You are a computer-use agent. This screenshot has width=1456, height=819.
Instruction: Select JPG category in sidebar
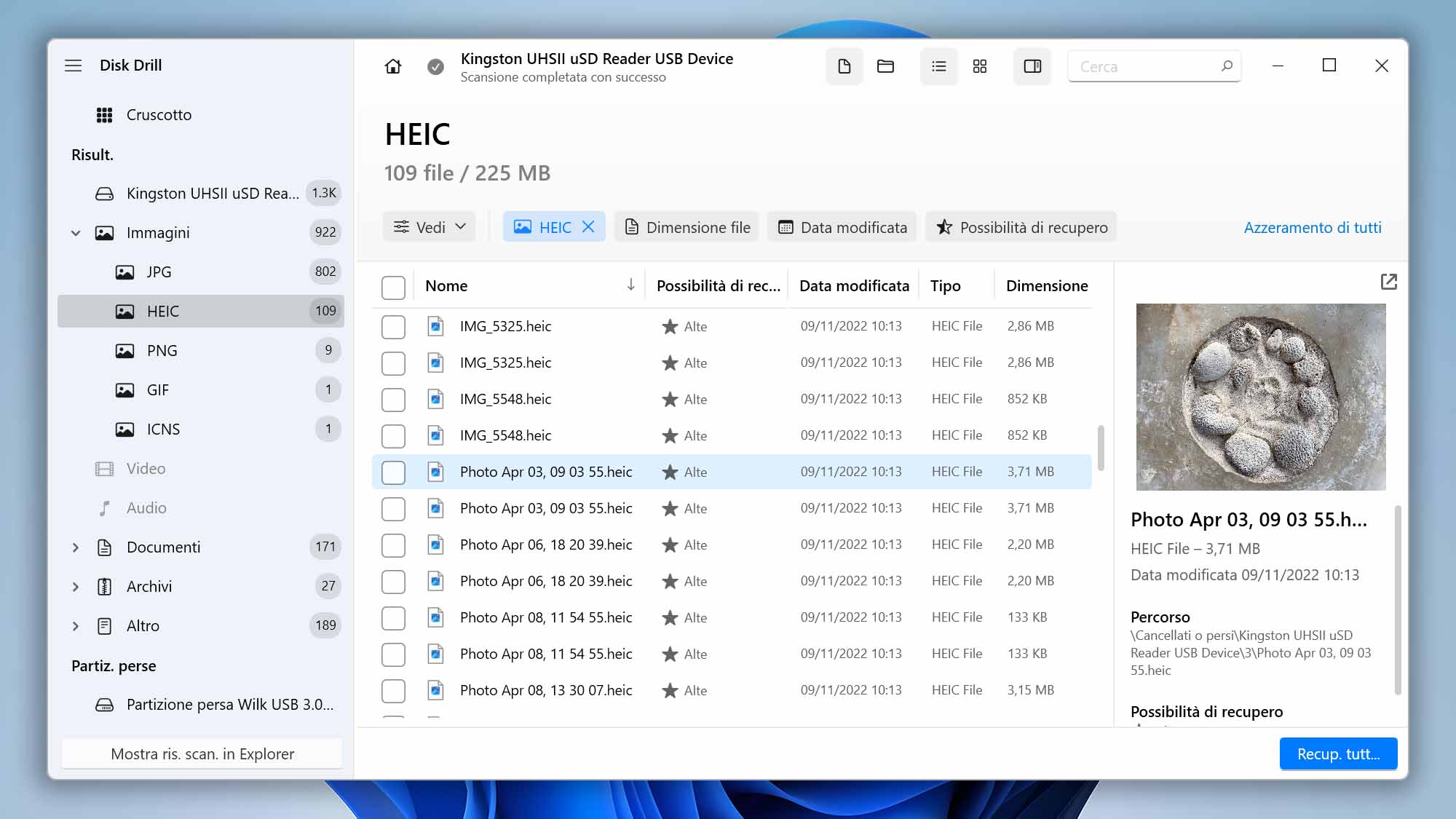201,272
